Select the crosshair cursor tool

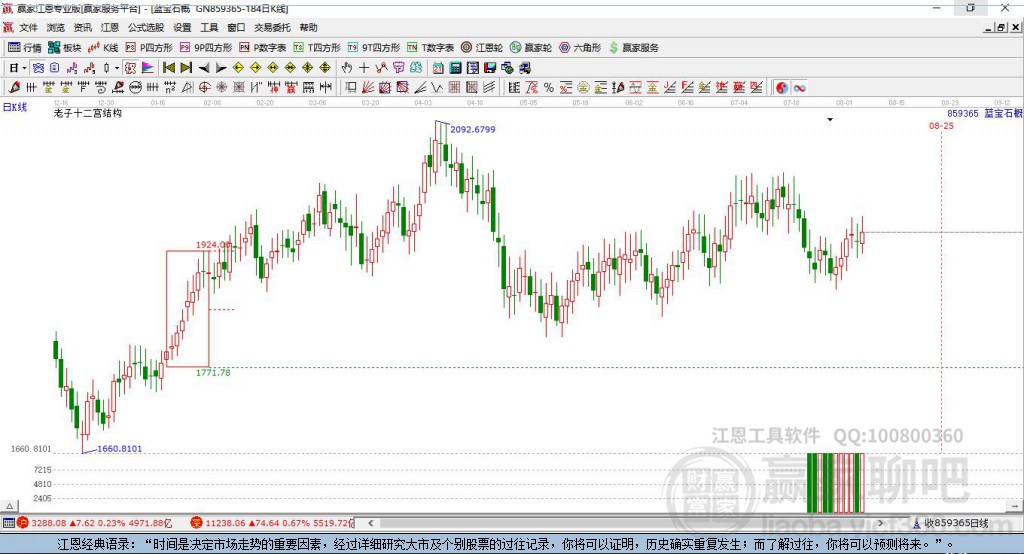tap(364, 68)
